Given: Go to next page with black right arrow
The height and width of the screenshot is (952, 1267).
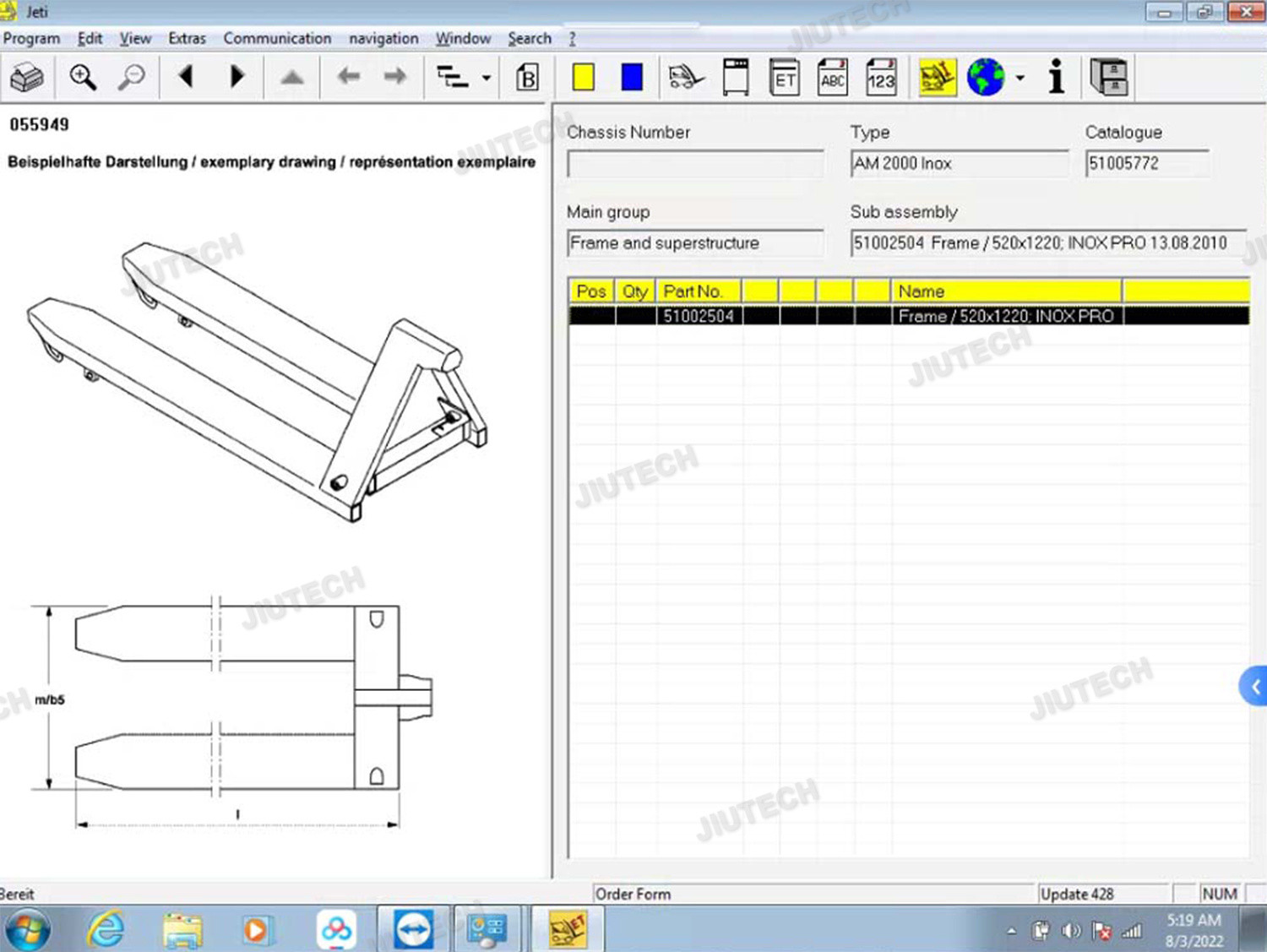Looking at the screenshot, I should point(237,77).
